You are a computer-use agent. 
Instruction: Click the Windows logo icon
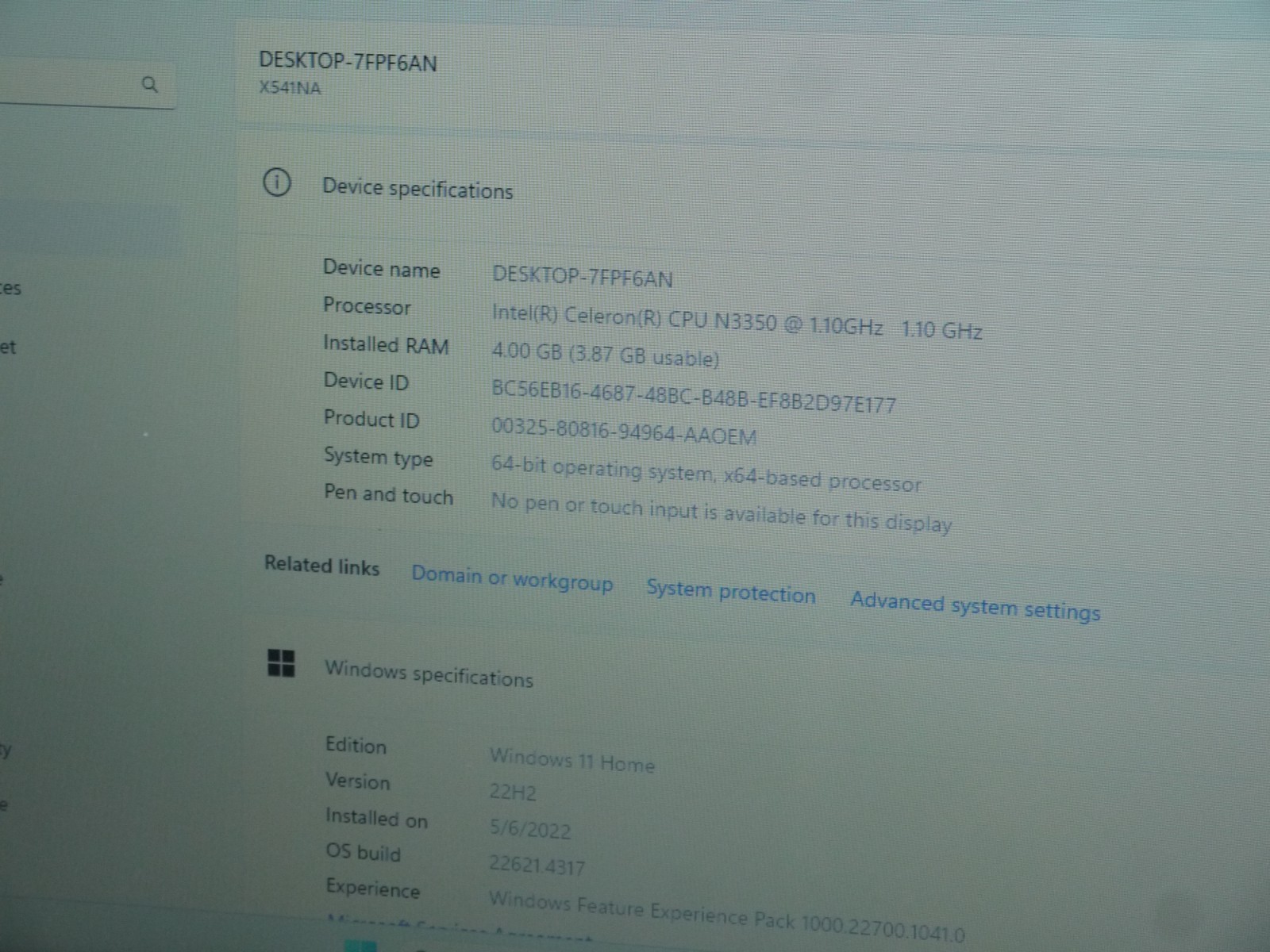[281, 663]
